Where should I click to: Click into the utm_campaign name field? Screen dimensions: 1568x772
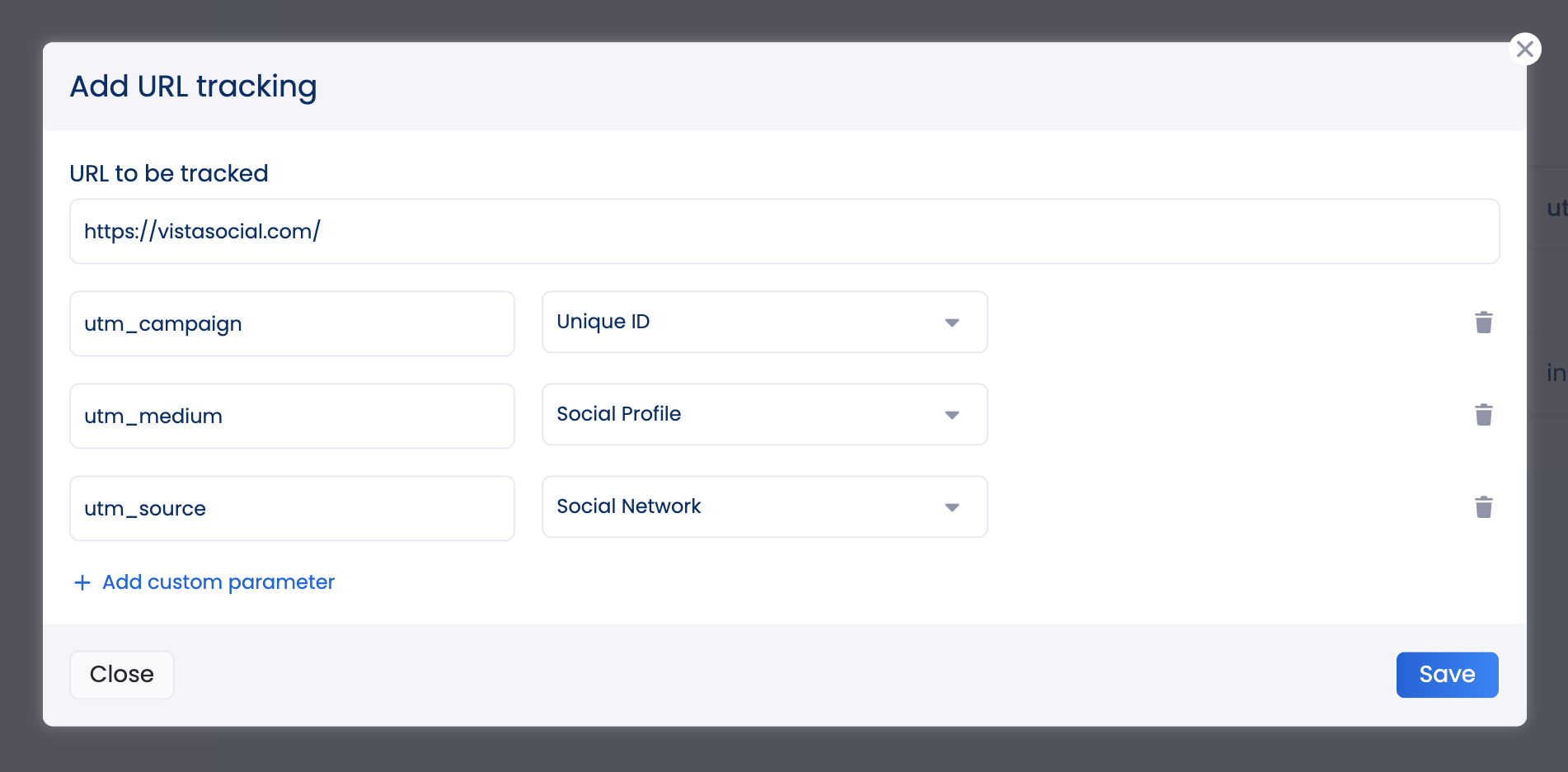(292, 324)
